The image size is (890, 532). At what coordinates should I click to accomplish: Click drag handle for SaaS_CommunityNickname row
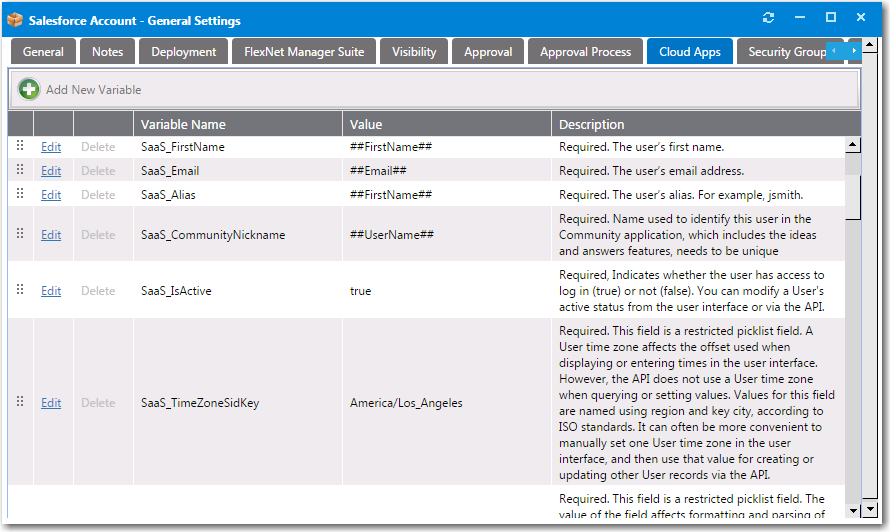click(x=20, y=234)
